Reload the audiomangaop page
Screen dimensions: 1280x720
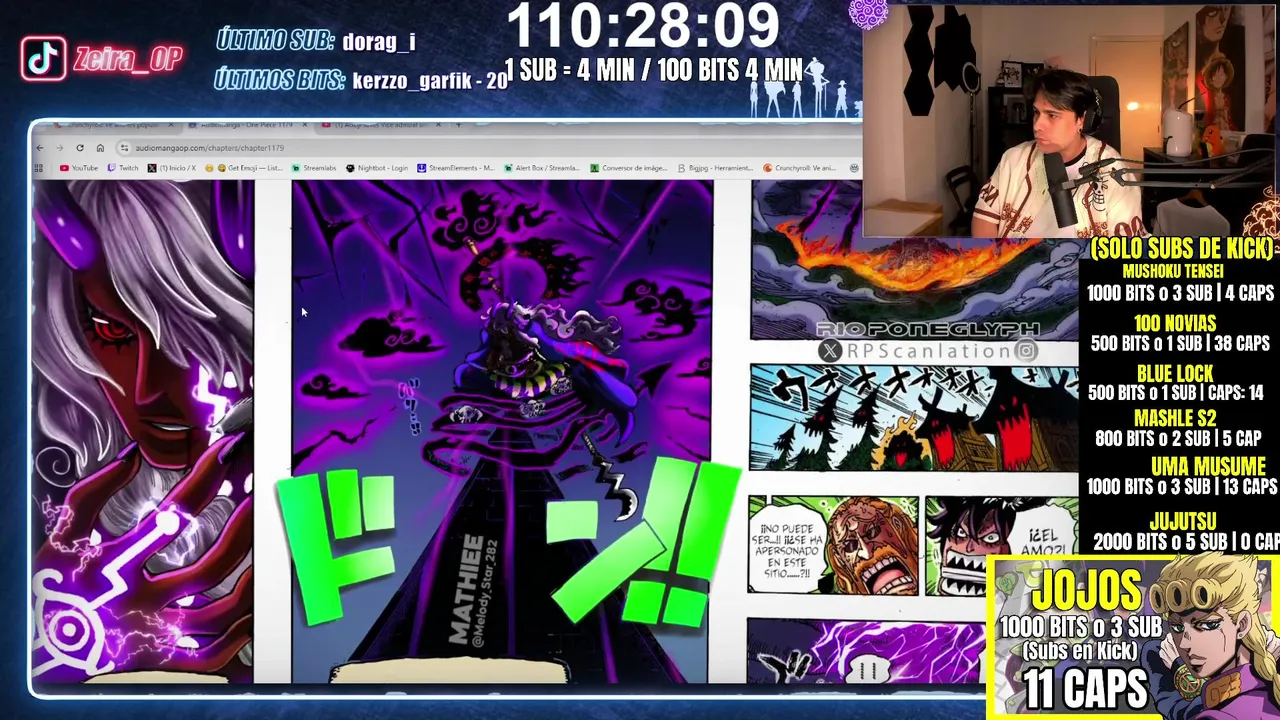tap(80, 148)
